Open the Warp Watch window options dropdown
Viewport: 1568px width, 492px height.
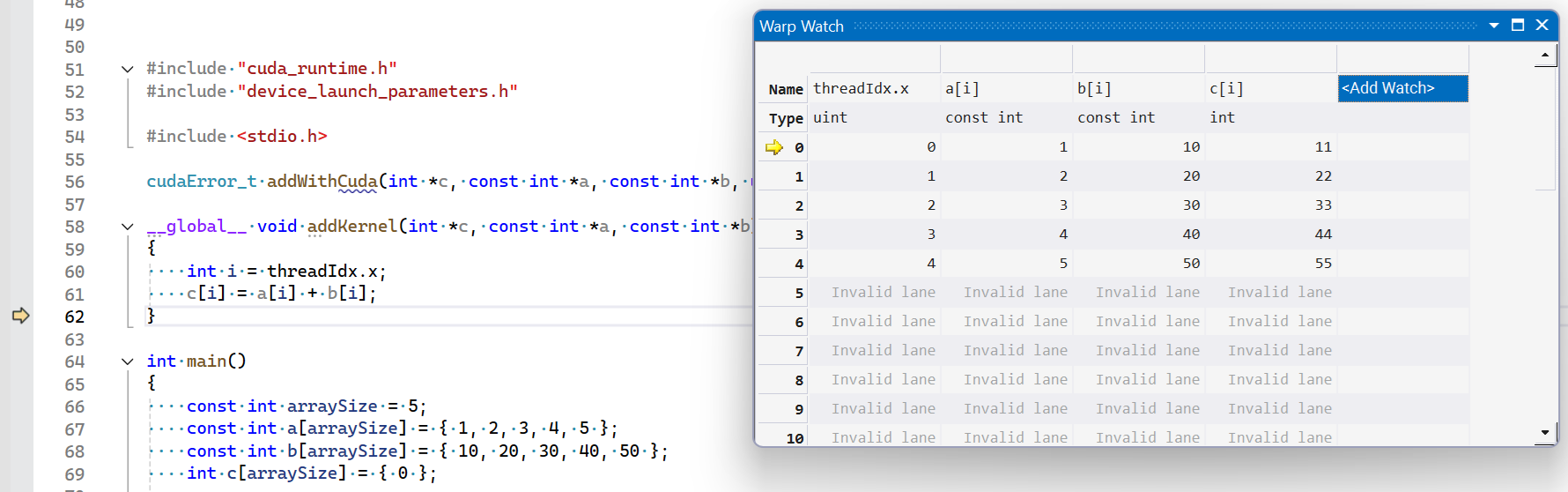click(1494, 26)
